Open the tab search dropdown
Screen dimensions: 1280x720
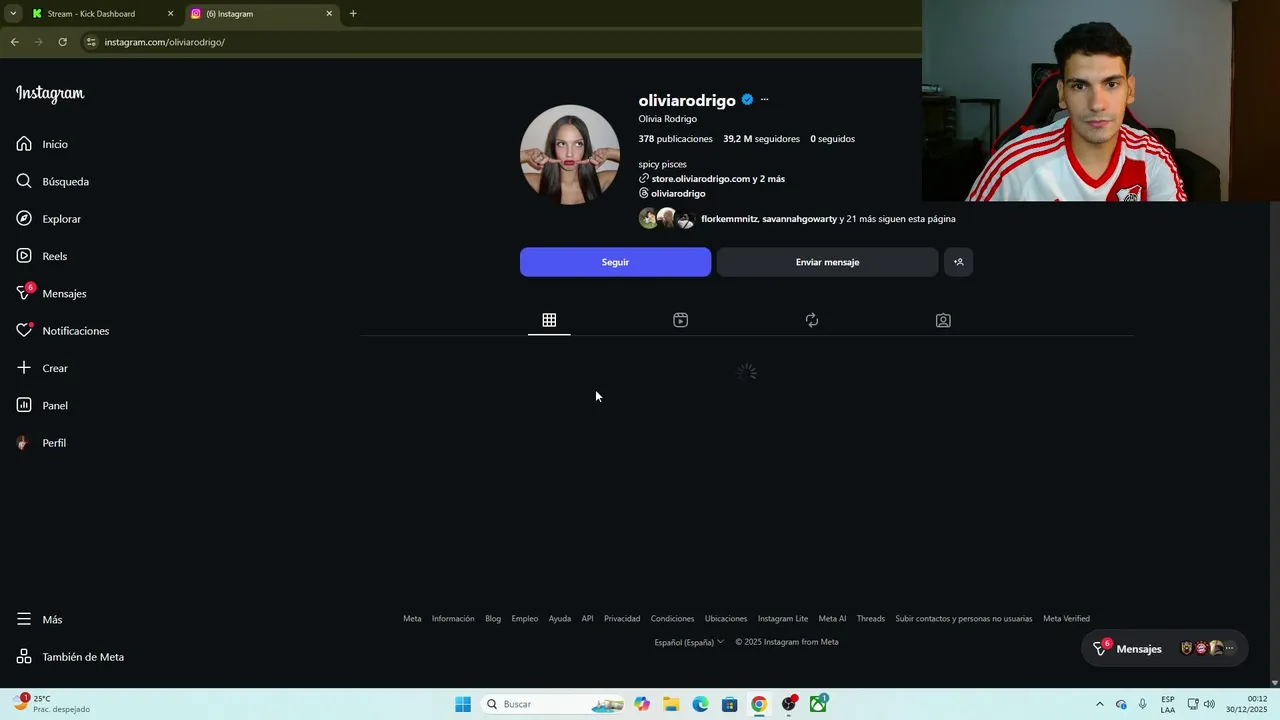[13, 14]
